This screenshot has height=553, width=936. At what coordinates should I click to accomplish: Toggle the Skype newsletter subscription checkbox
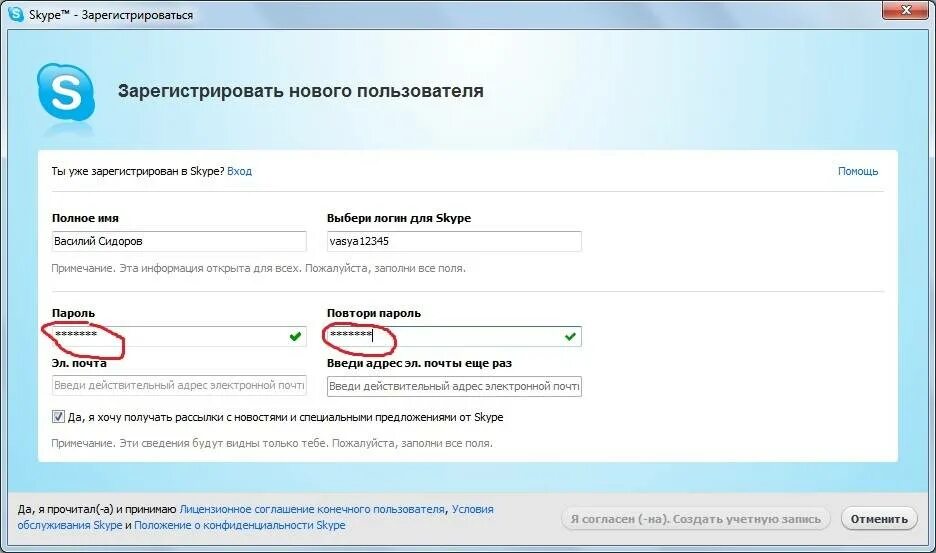tap(58, 417)
